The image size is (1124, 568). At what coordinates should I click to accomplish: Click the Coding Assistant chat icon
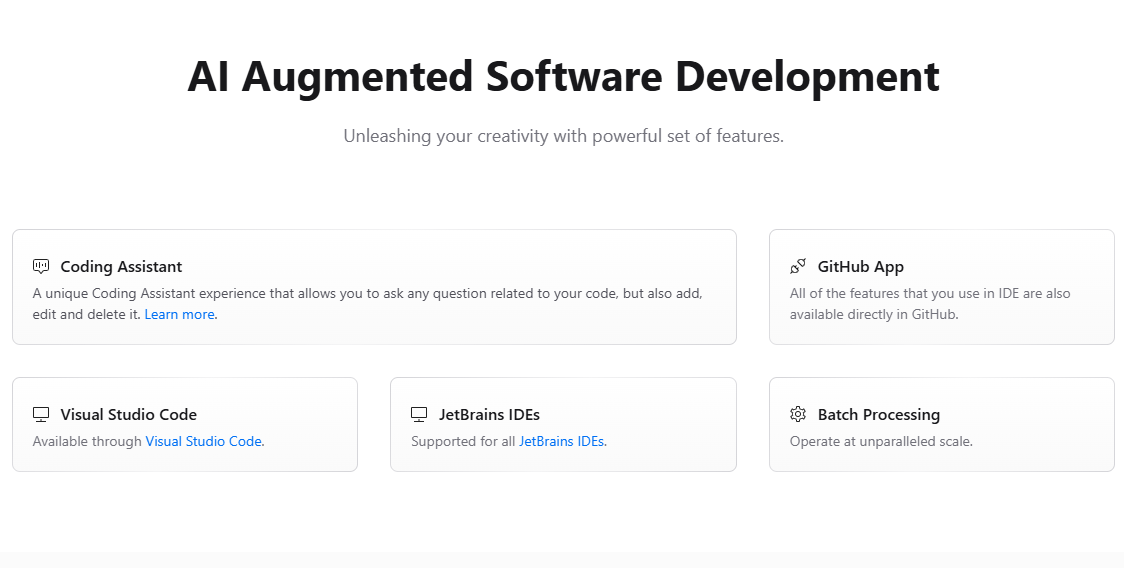[41, 267]
